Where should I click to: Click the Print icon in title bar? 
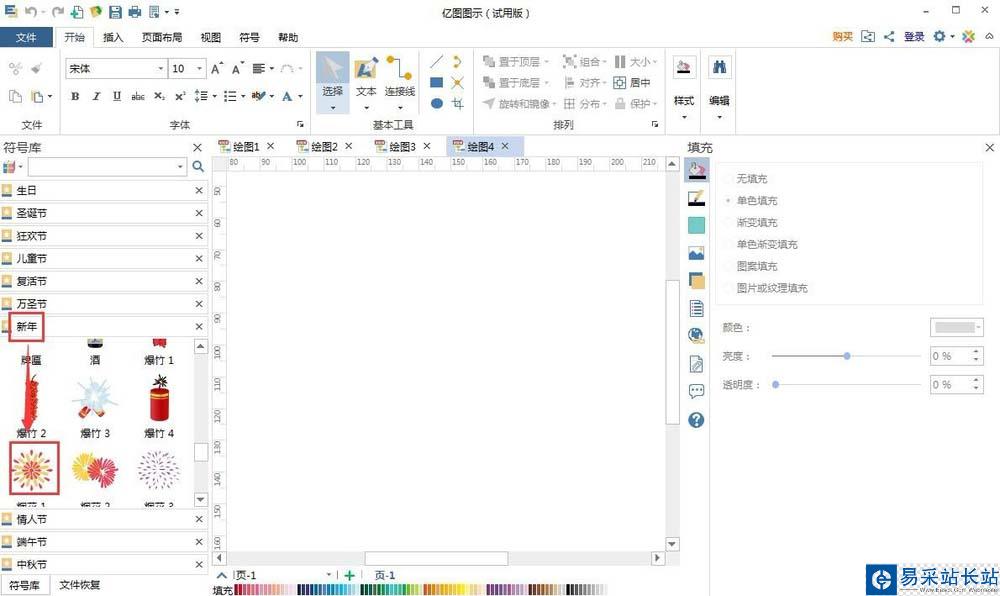135,12
